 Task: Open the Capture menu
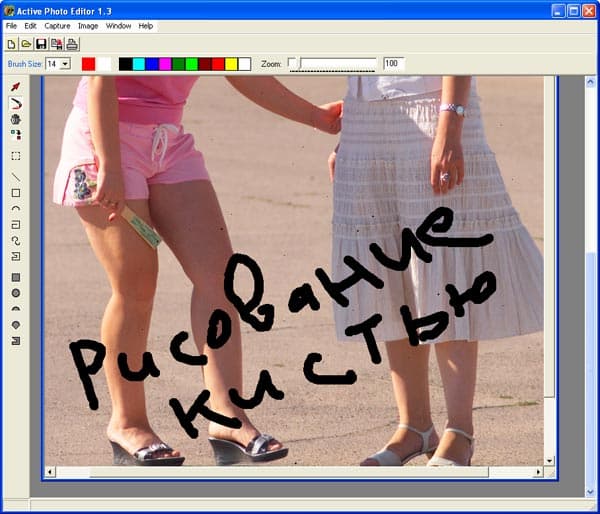point(57,26)
